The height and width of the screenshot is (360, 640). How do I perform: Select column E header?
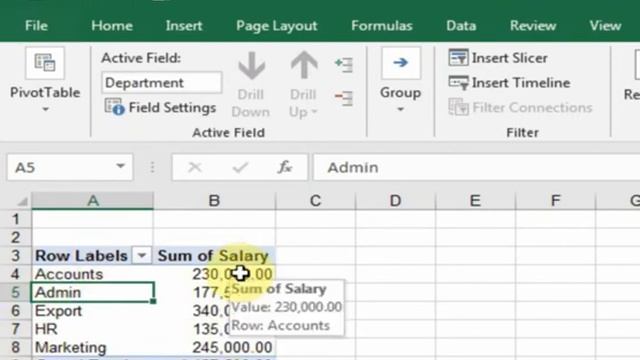tap(475, 201)
